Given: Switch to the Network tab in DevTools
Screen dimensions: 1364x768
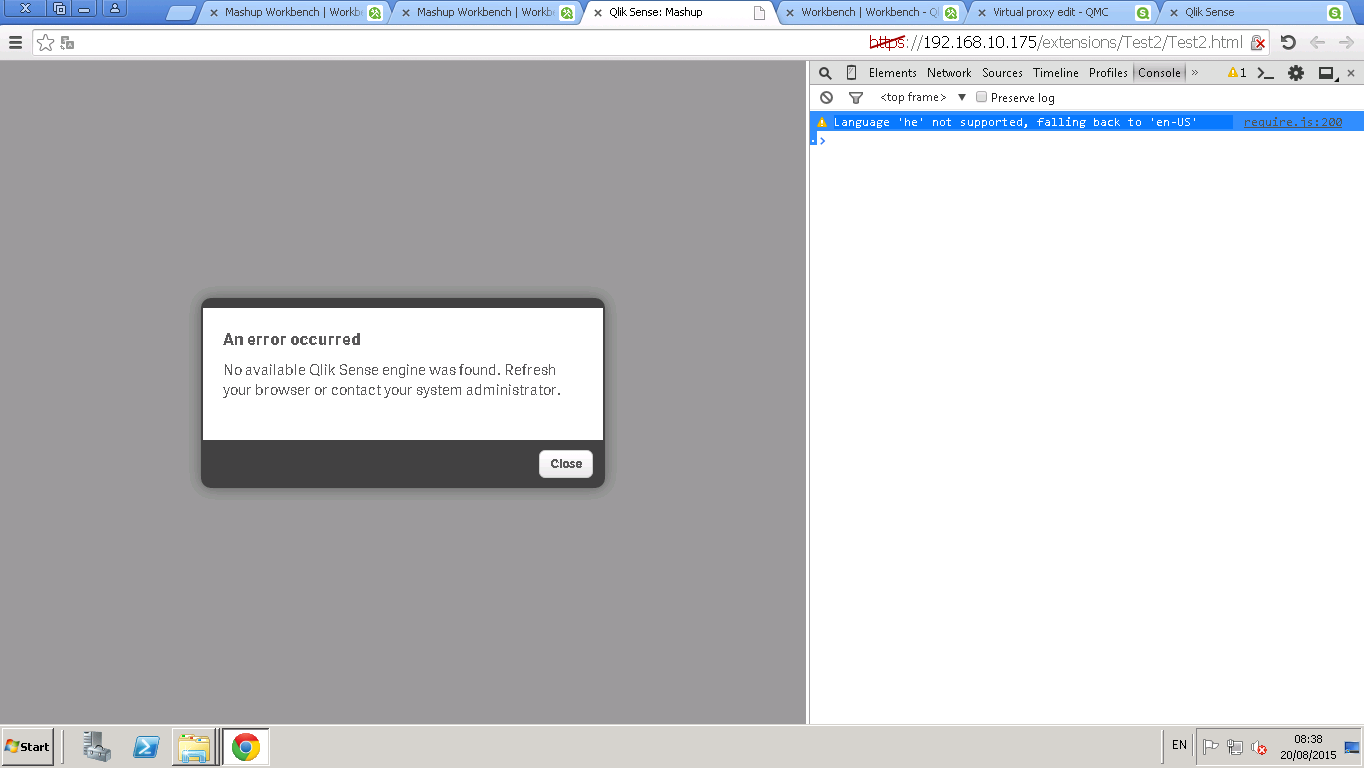Looking at the screenshot, I should click(x=949, y=73).
